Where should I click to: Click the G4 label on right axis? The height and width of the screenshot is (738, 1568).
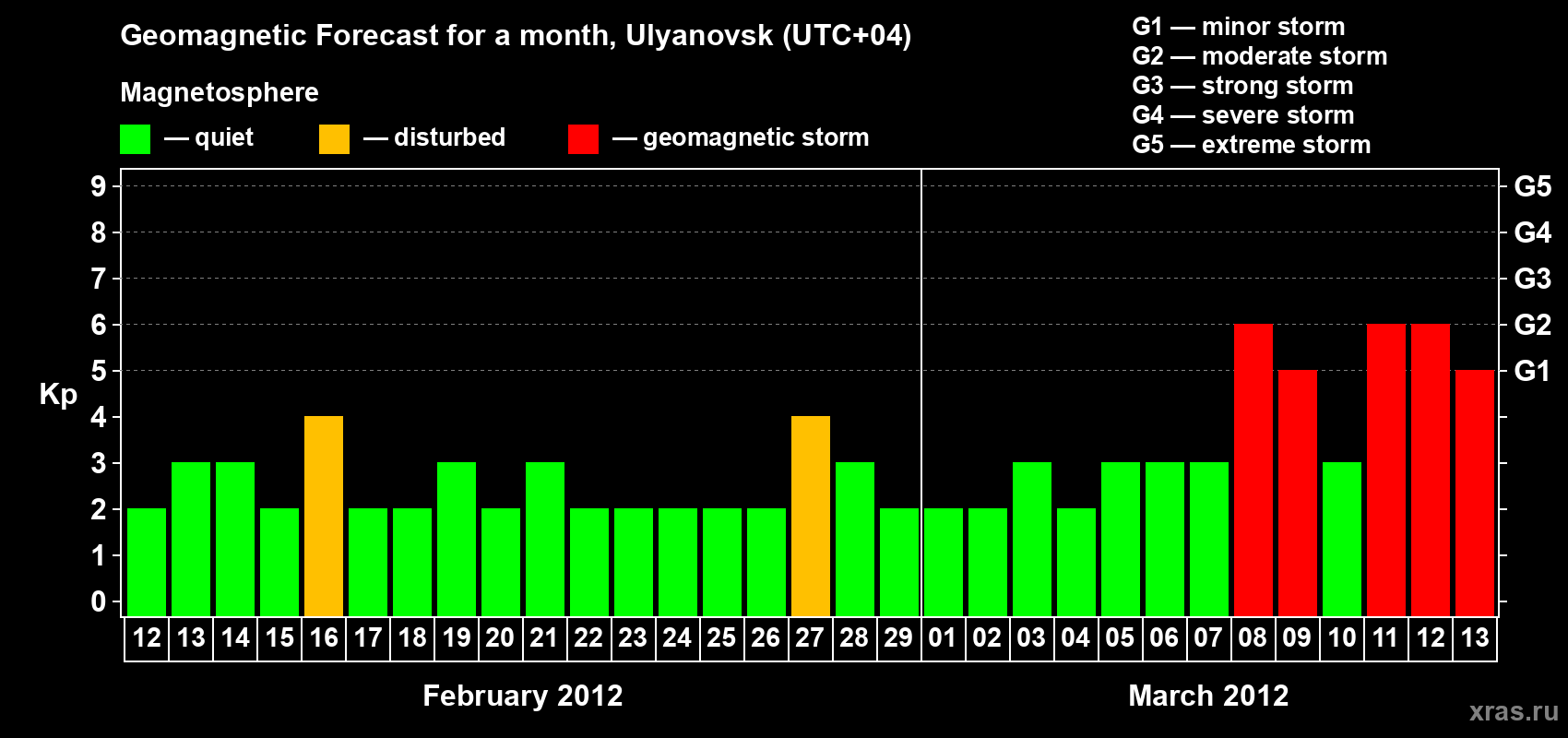(1532, 232)
